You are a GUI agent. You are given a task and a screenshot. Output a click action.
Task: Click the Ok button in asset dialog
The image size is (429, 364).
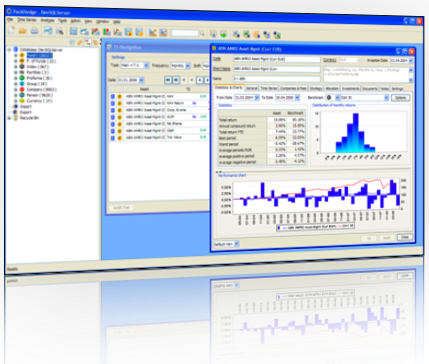[369, 239]
